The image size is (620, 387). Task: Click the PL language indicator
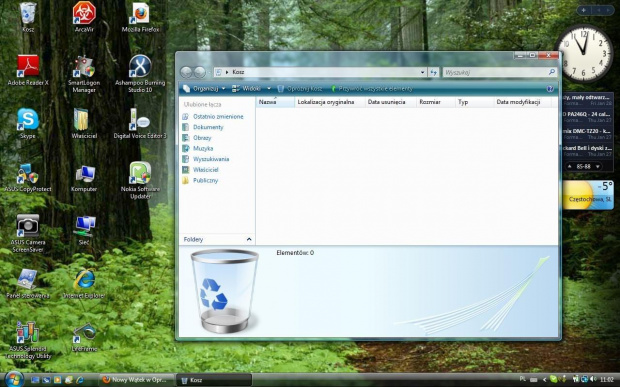522,379
